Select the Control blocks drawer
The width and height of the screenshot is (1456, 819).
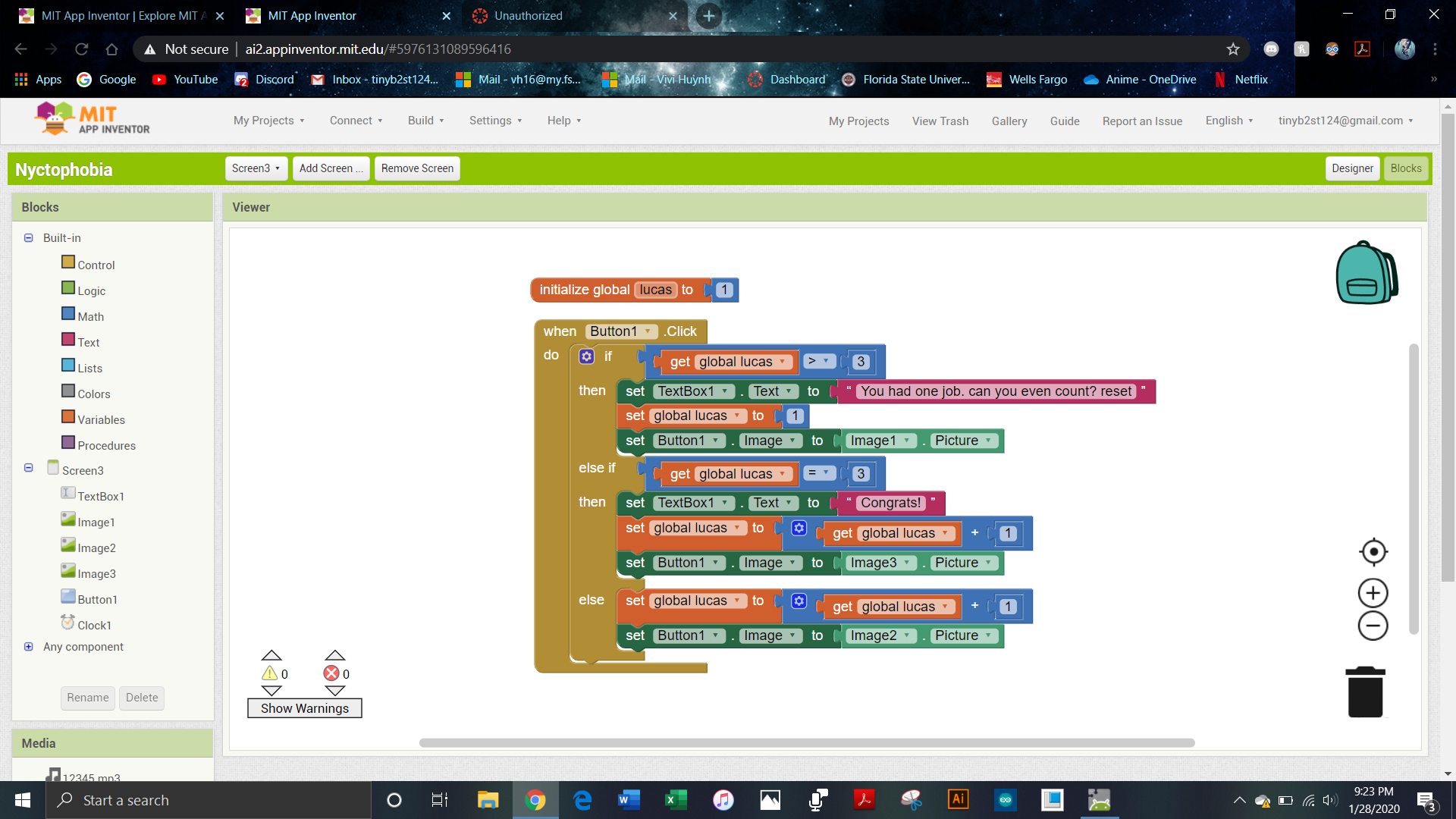click(96, 265)
